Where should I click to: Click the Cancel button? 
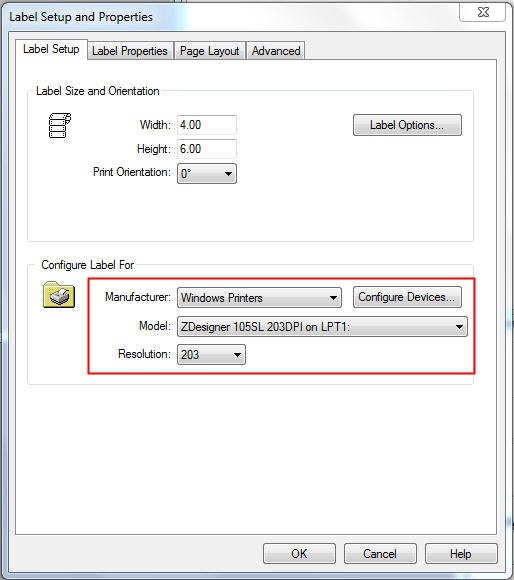click(380, 554)
